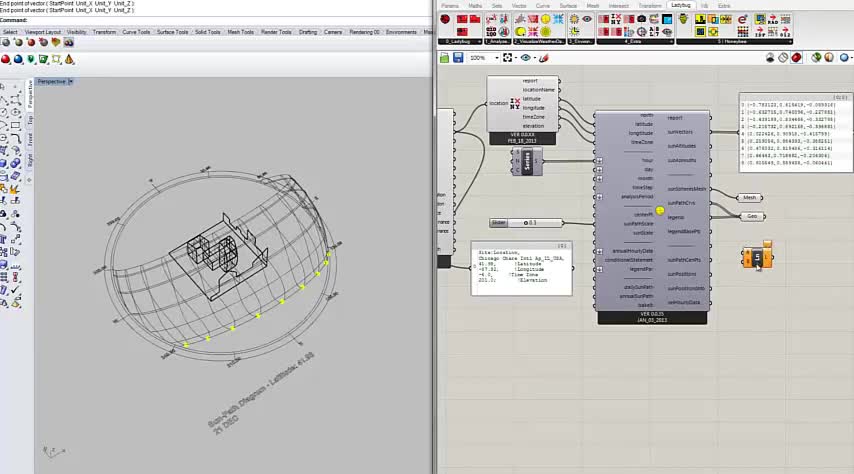Select the orange list length component
The height and width of the screenshot is (474, 854).
757,258
